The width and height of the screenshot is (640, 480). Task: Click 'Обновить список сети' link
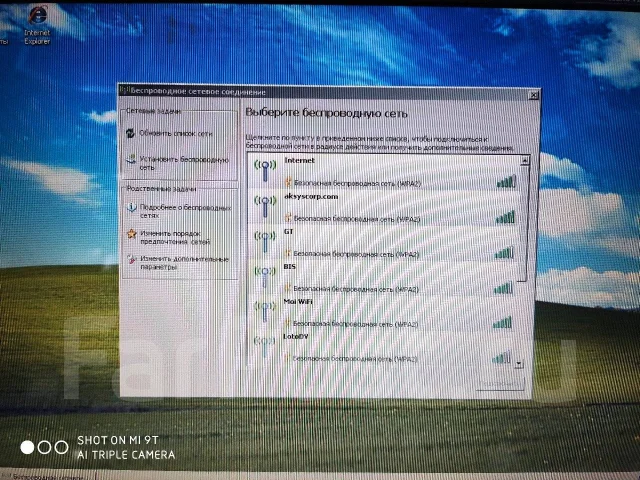pos(176,133)
